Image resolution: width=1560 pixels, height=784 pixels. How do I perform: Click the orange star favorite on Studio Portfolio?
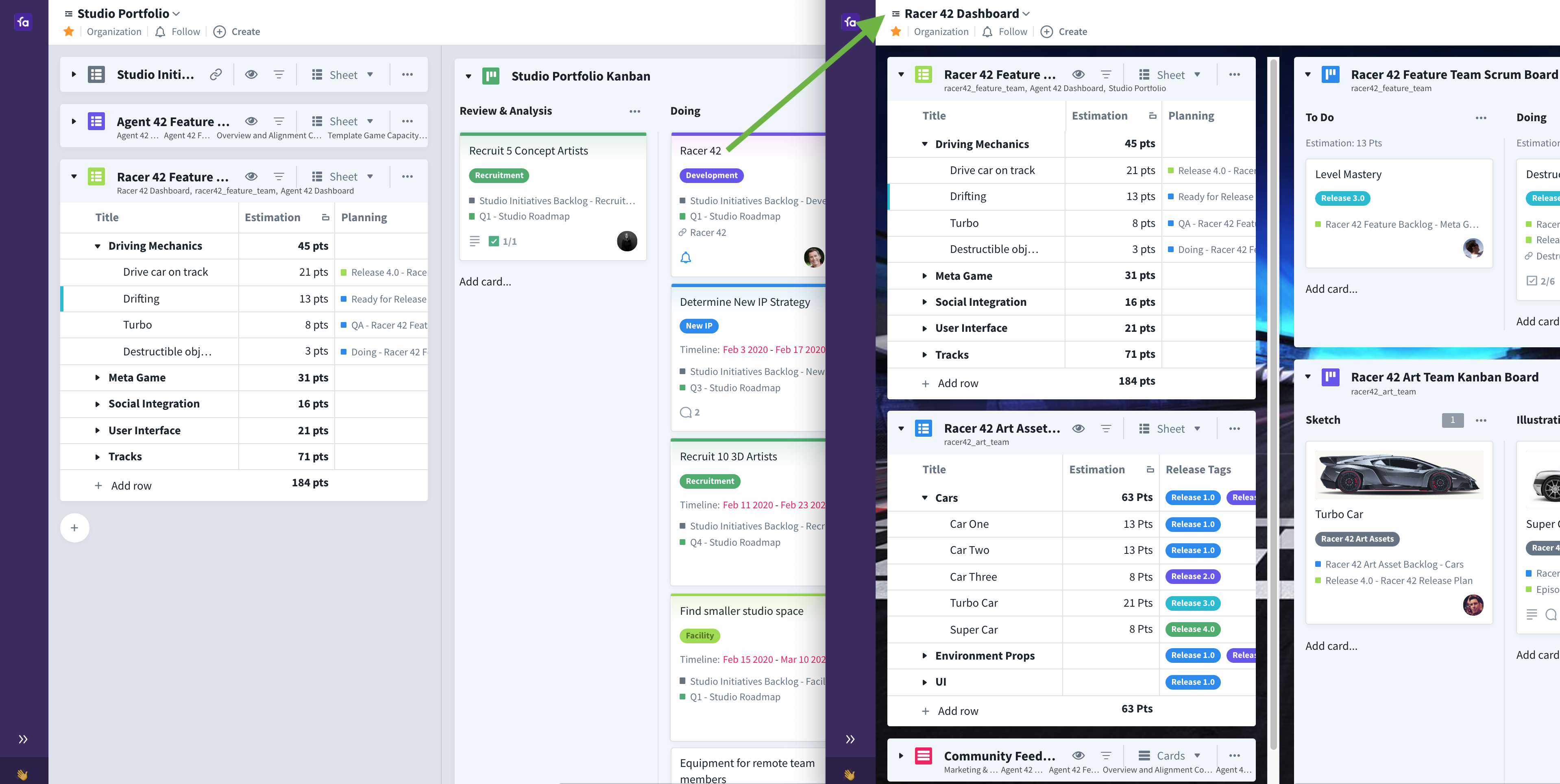click(68, 31)
